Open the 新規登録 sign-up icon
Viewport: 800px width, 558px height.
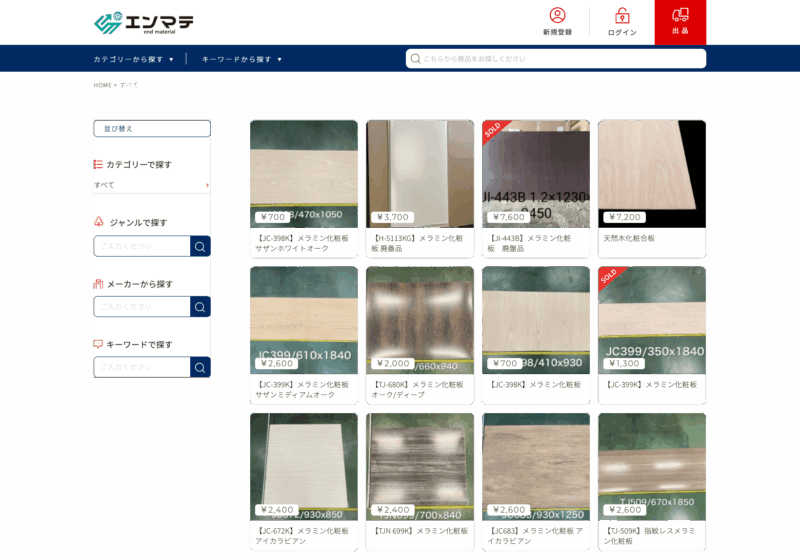(x=557, y=16)
